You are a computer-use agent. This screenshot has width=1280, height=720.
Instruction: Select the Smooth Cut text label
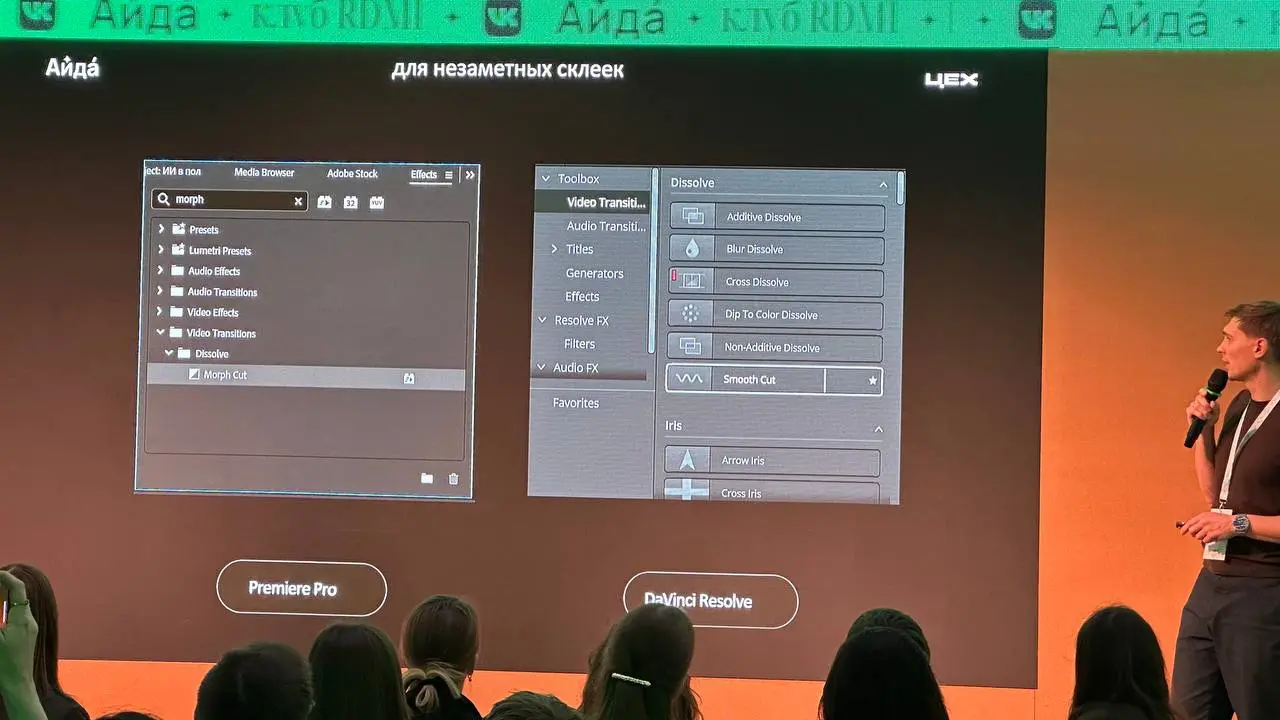749,380
